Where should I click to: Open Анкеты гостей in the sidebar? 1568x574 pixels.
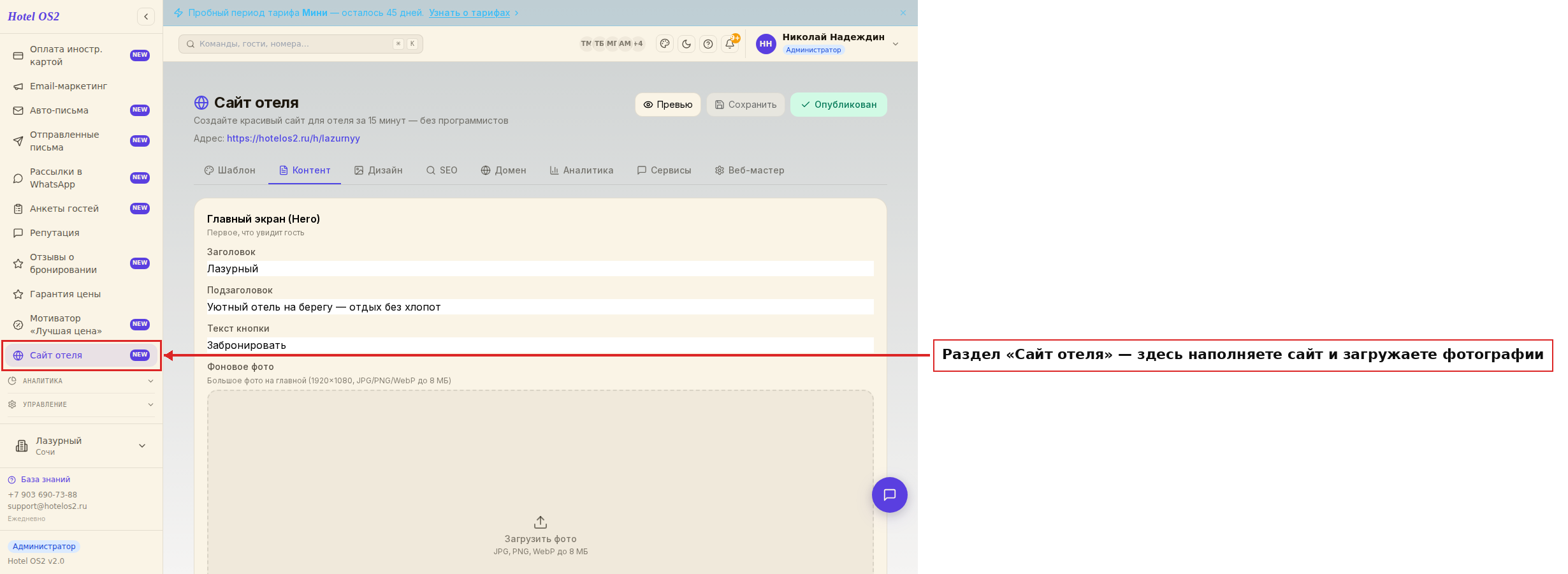tap(81, 209)
